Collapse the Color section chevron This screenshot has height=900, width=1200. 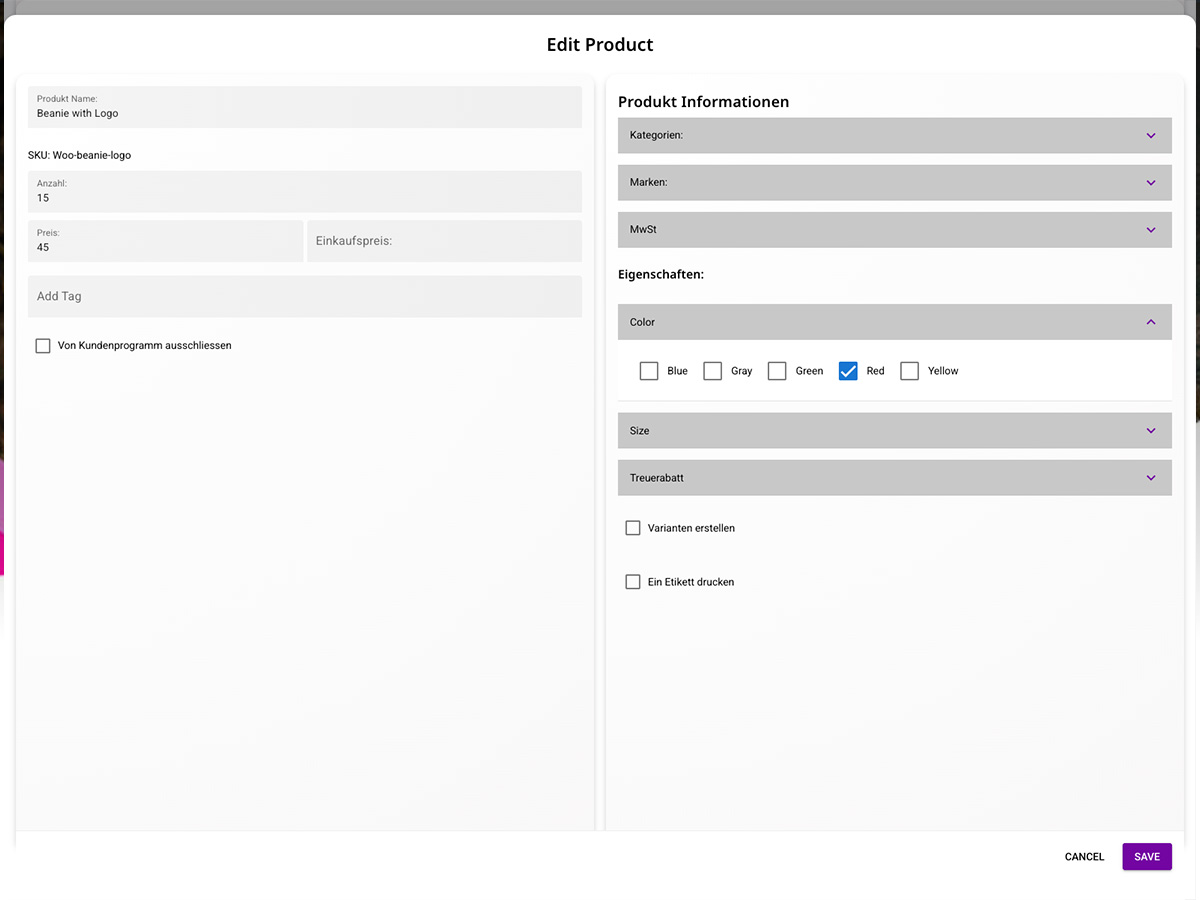[1150, 322]
